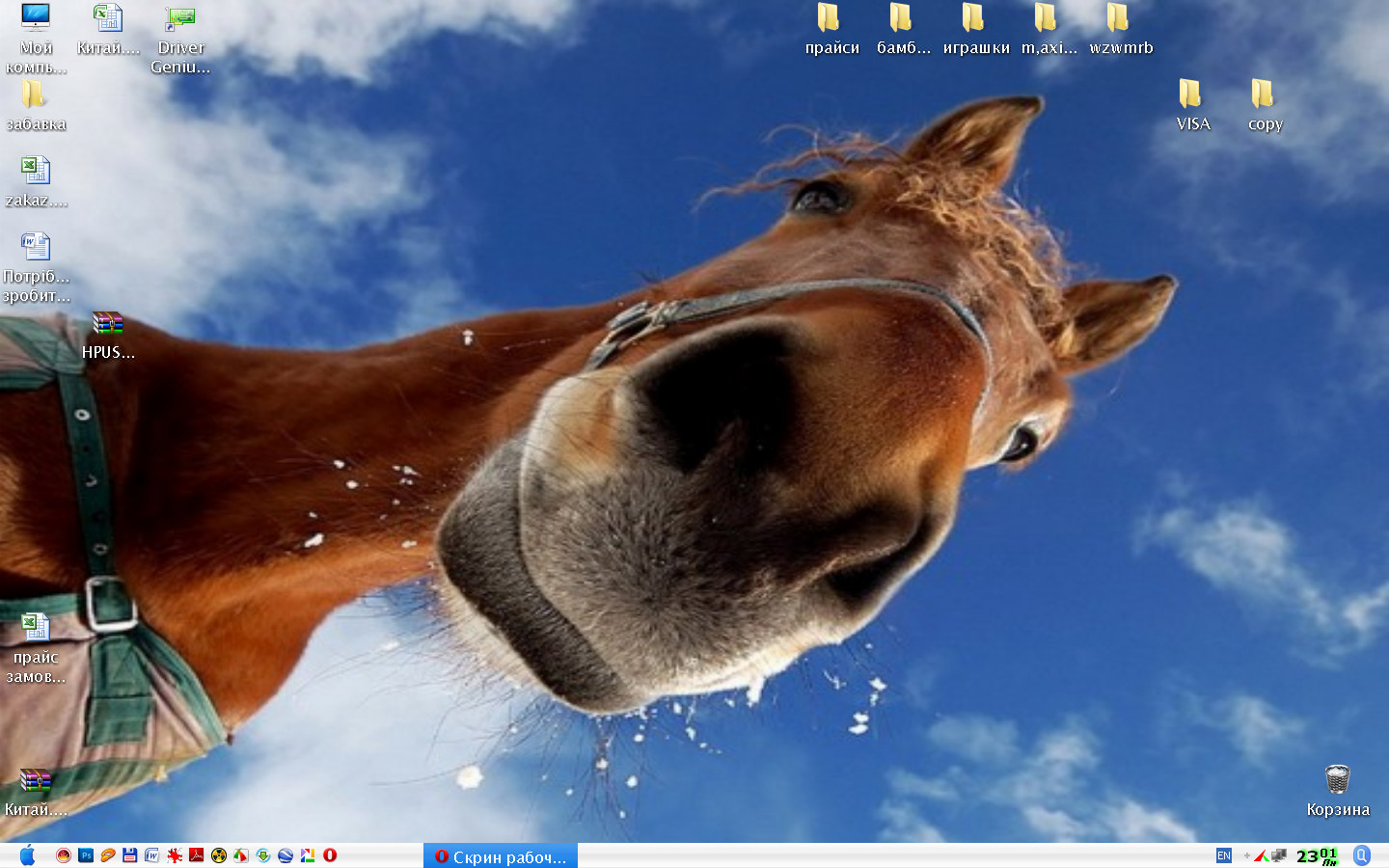
Task: Click the yellow radiation symbol taskbar icon
Action: point(219,855)
